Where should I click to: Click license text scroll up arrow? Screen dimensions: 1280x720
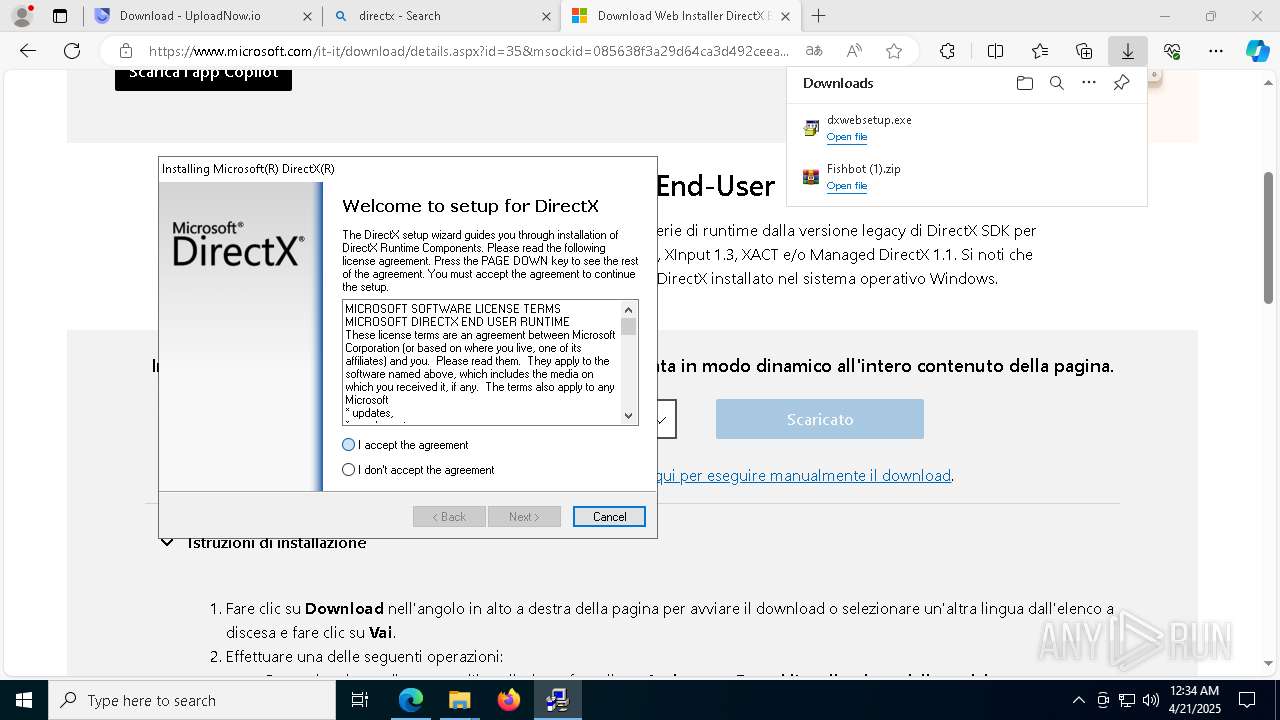pyautogui.click(x=629, y=310)
